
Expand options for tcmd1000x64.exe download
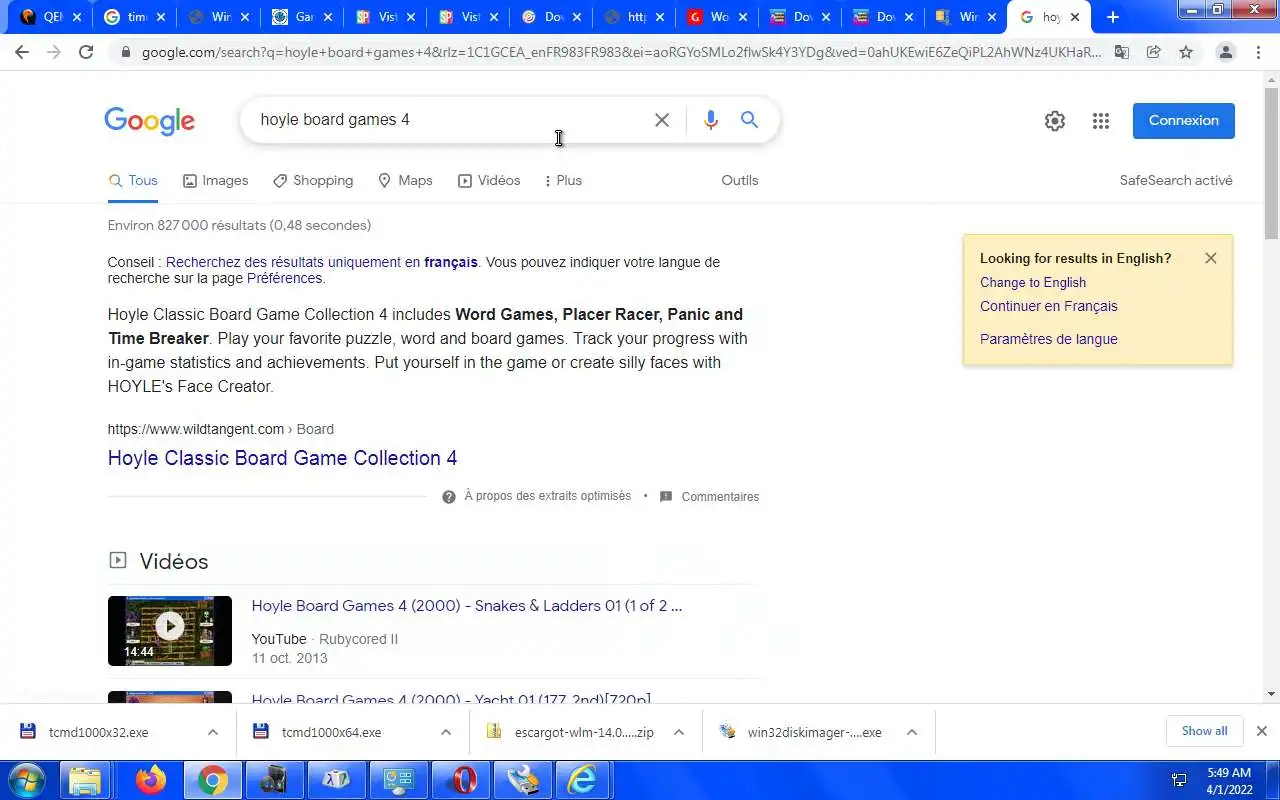pos(446,732)
